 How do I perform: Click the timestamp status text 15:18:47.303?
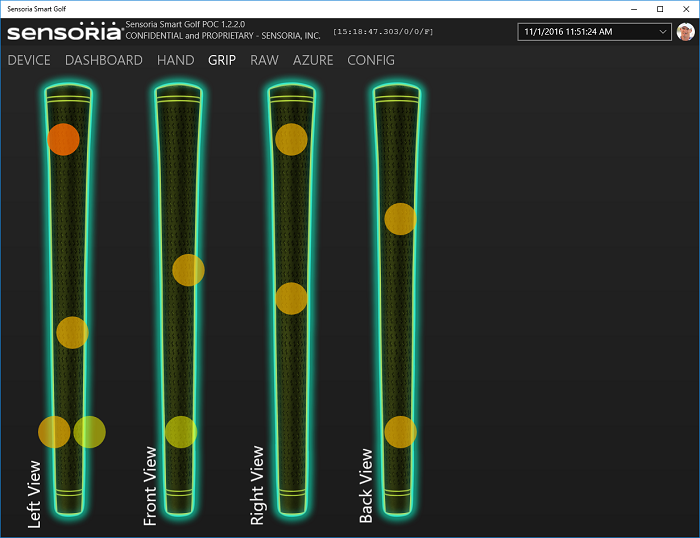click(383, 32)
